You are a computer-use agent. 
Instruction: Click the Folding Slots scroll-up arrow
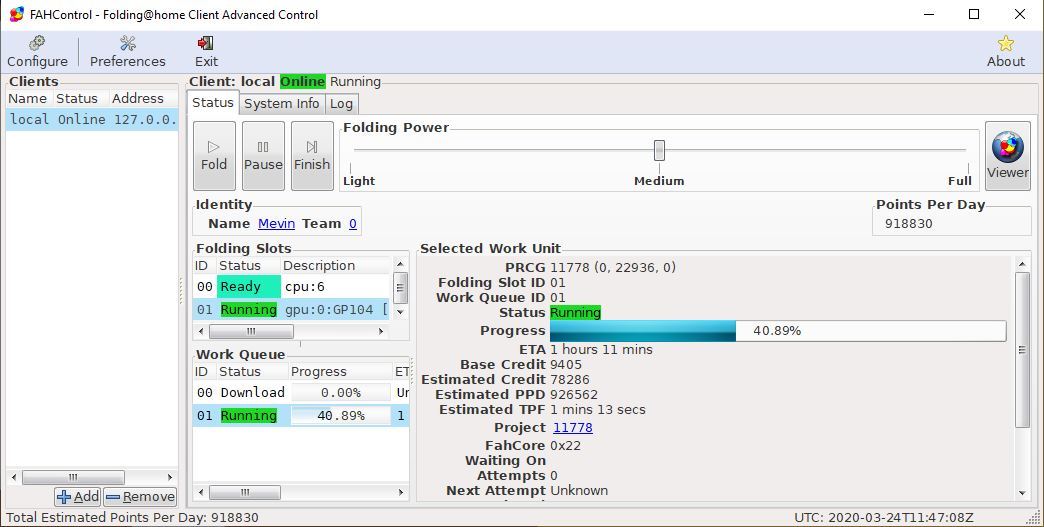(x=400, y=264)
